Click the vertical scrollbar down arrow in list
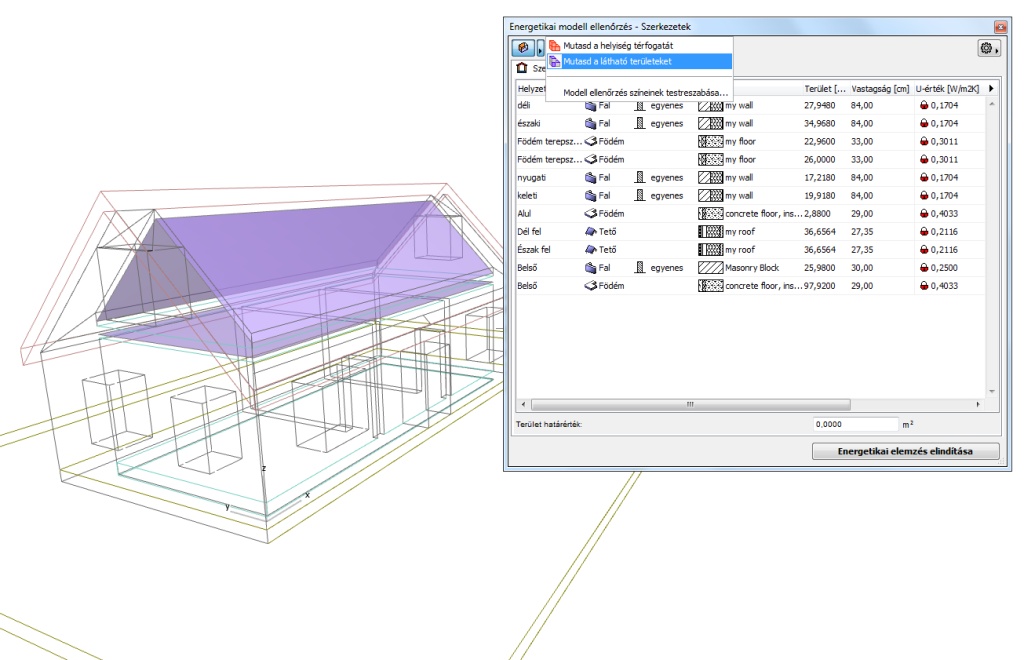The height and width of the screenshot is (660, 1024). pos(992,392)
